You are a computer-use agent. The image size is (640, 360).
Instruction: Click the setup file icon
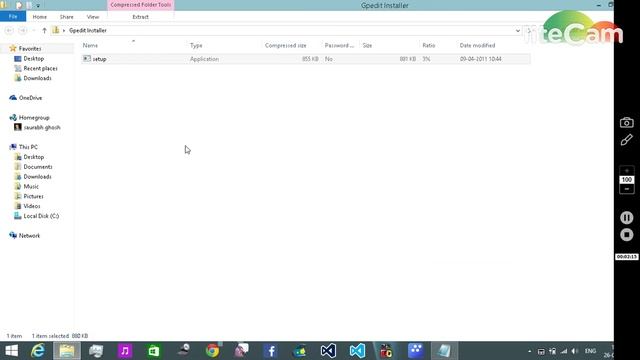(87, 59)
